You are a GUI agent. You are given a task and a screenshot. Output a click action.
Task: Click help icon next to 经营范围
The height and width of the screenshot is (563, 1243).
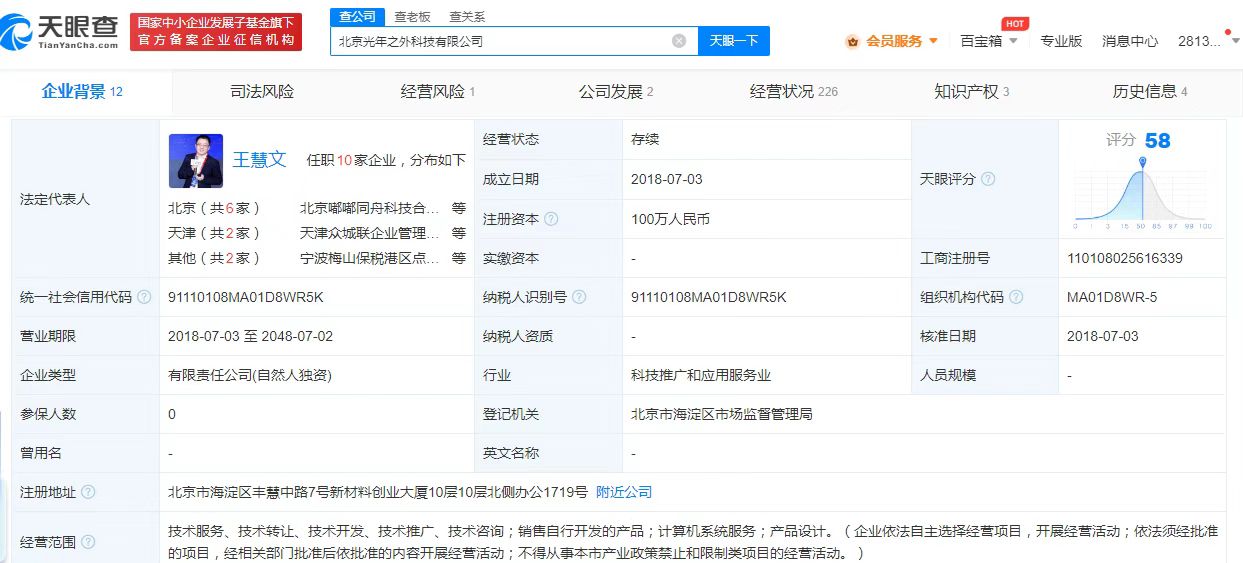click(89, 542)
